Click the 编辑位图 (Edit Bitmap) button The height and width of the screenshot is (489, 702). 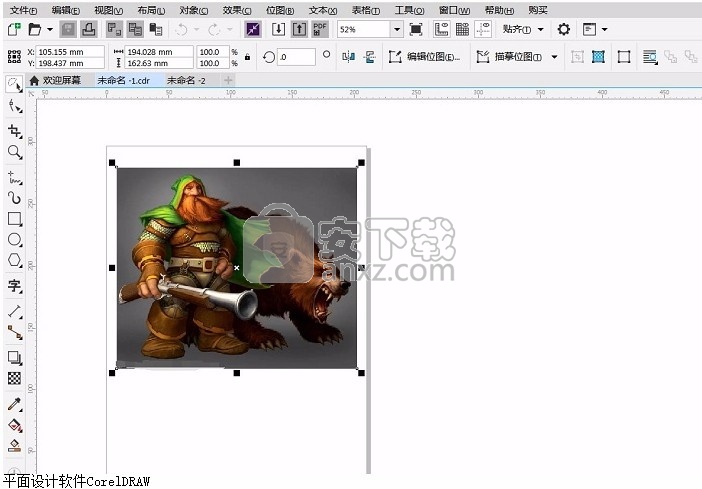pyautogui.click(x=425, y=57)
